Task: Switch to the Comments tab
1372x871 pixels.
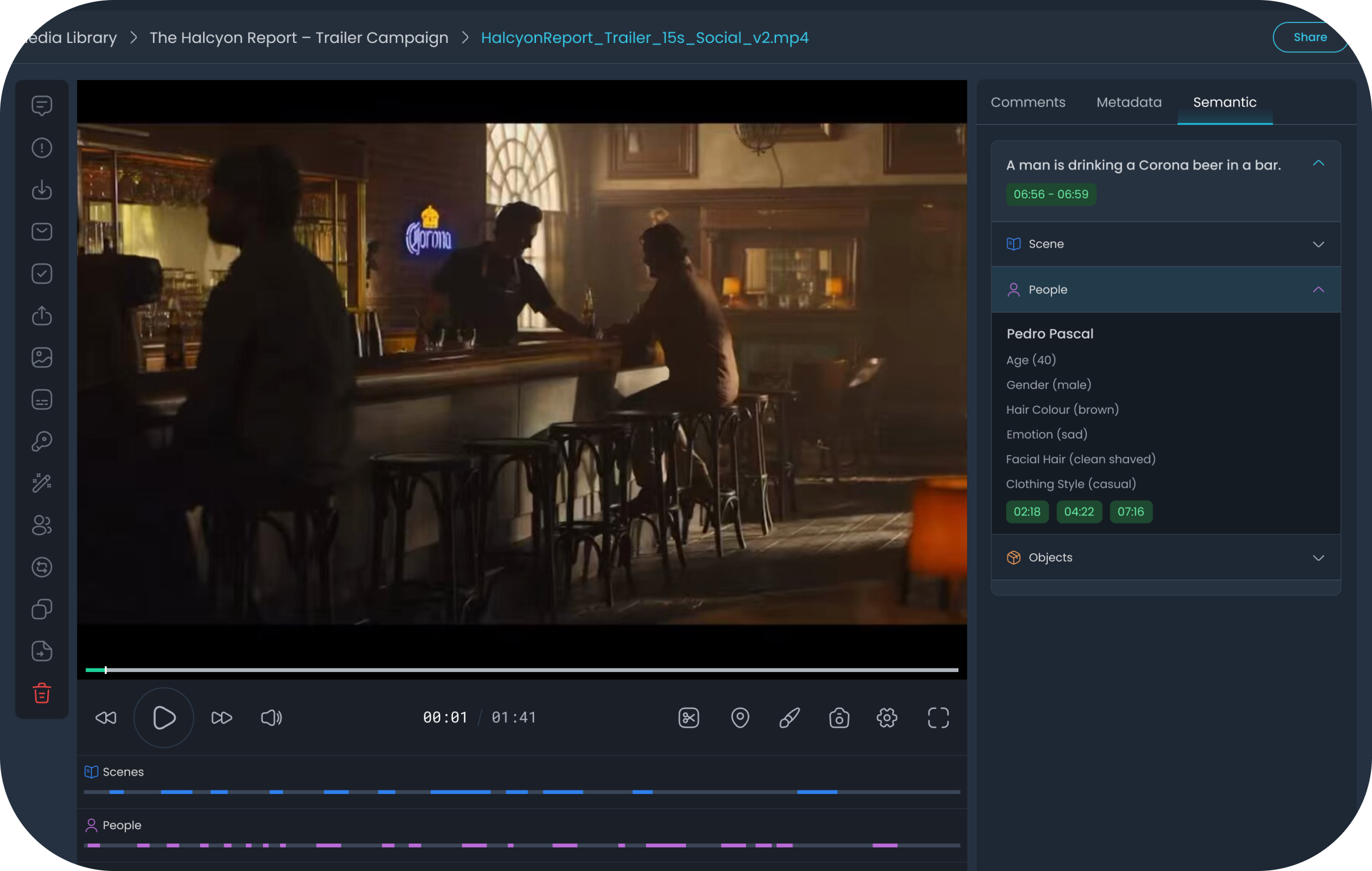Action: click(x=1027, y=102)
